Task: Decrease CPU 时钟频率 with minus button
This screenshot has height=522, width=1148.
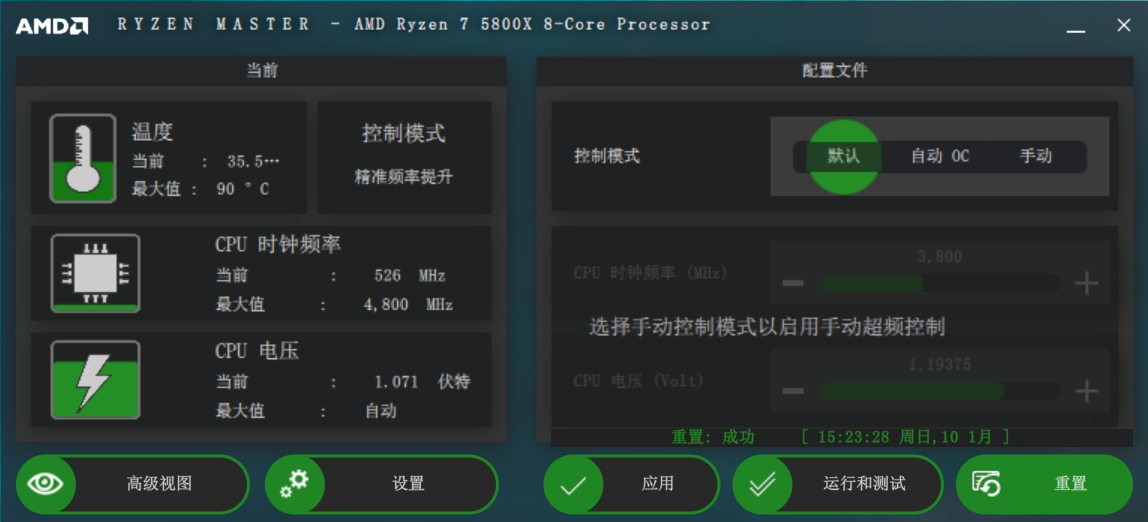Action: click(793, 283)
